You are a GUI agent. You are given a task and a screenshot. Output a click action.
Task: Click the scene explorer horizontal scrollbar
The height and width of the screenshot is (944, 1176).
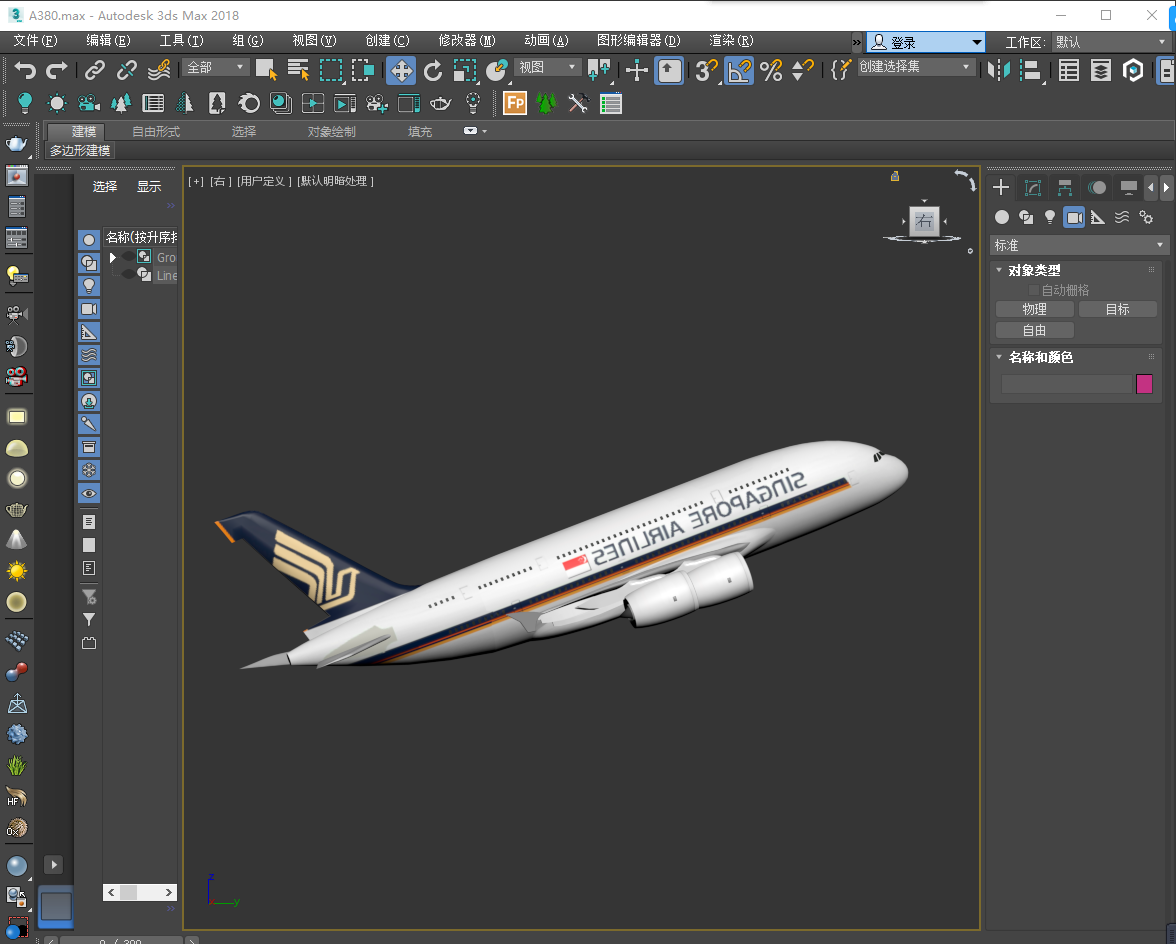point(140,892)
